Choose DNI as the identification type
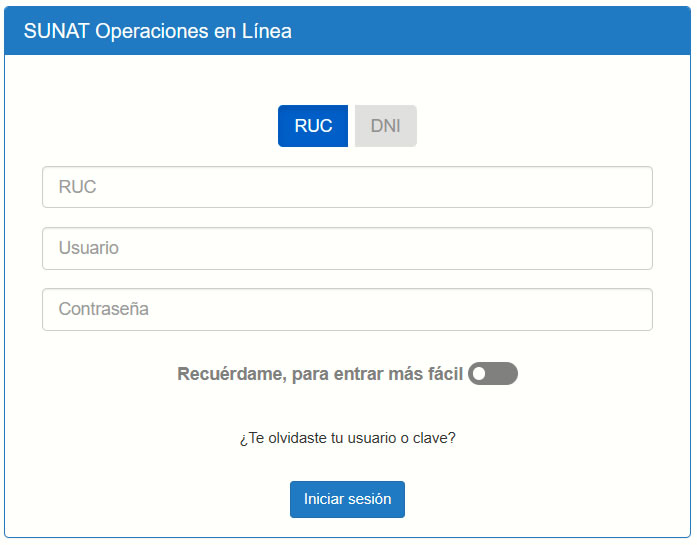This screenshot has height=545, width=697. [x=385, y=126]
